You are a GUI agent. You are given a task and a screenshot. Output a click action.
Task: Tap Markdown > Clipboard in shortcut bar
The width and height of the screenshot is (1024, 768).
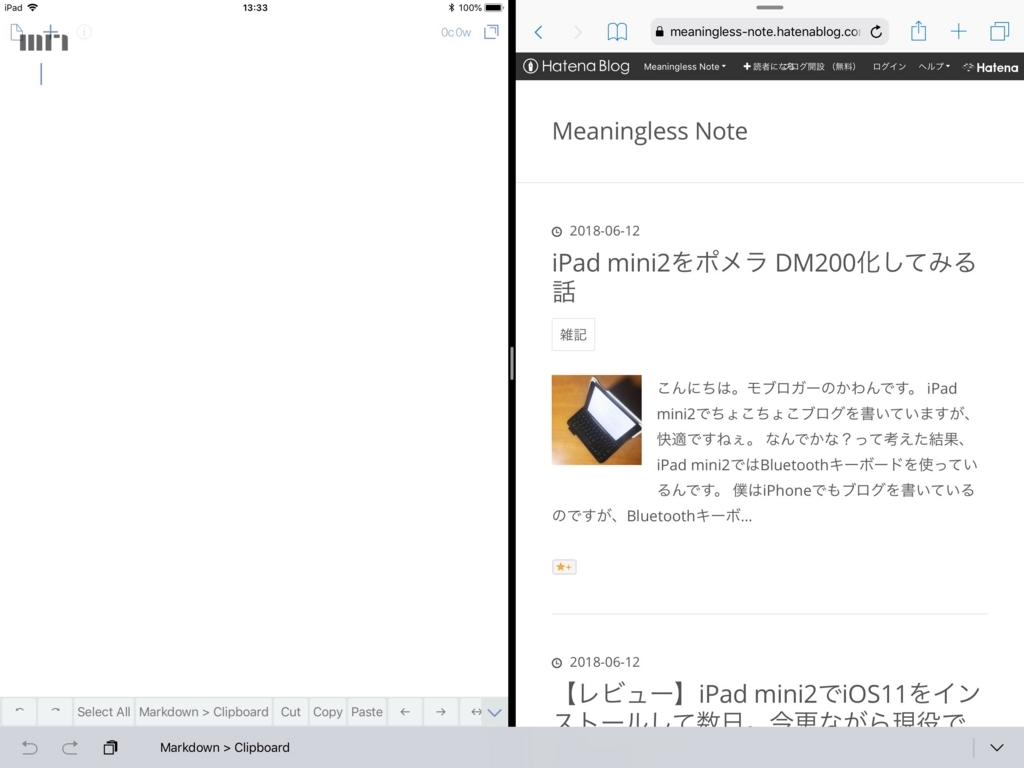tap(225, 748)
